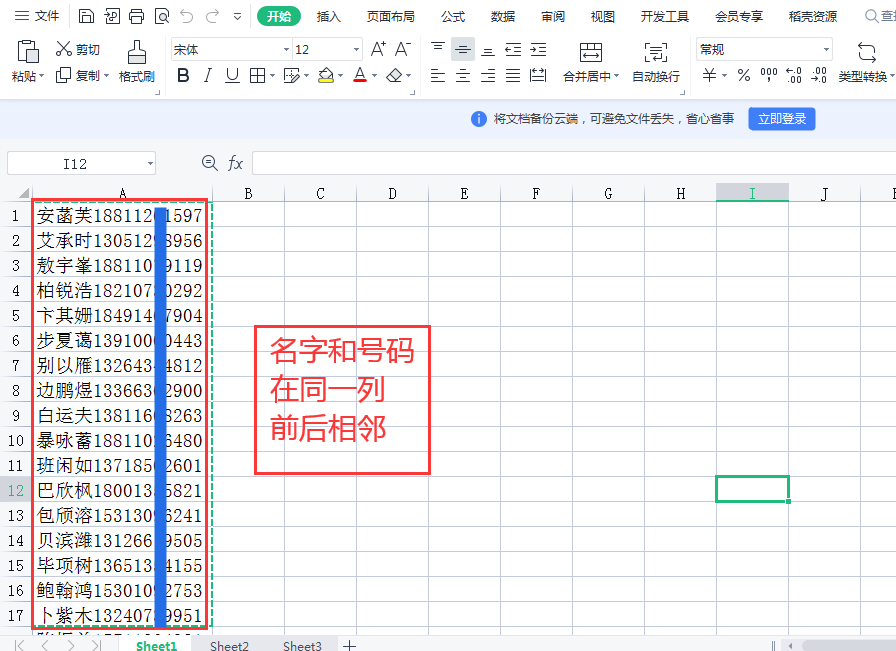Click the Paste (粘贴) icon

click(x=27, y=51)
